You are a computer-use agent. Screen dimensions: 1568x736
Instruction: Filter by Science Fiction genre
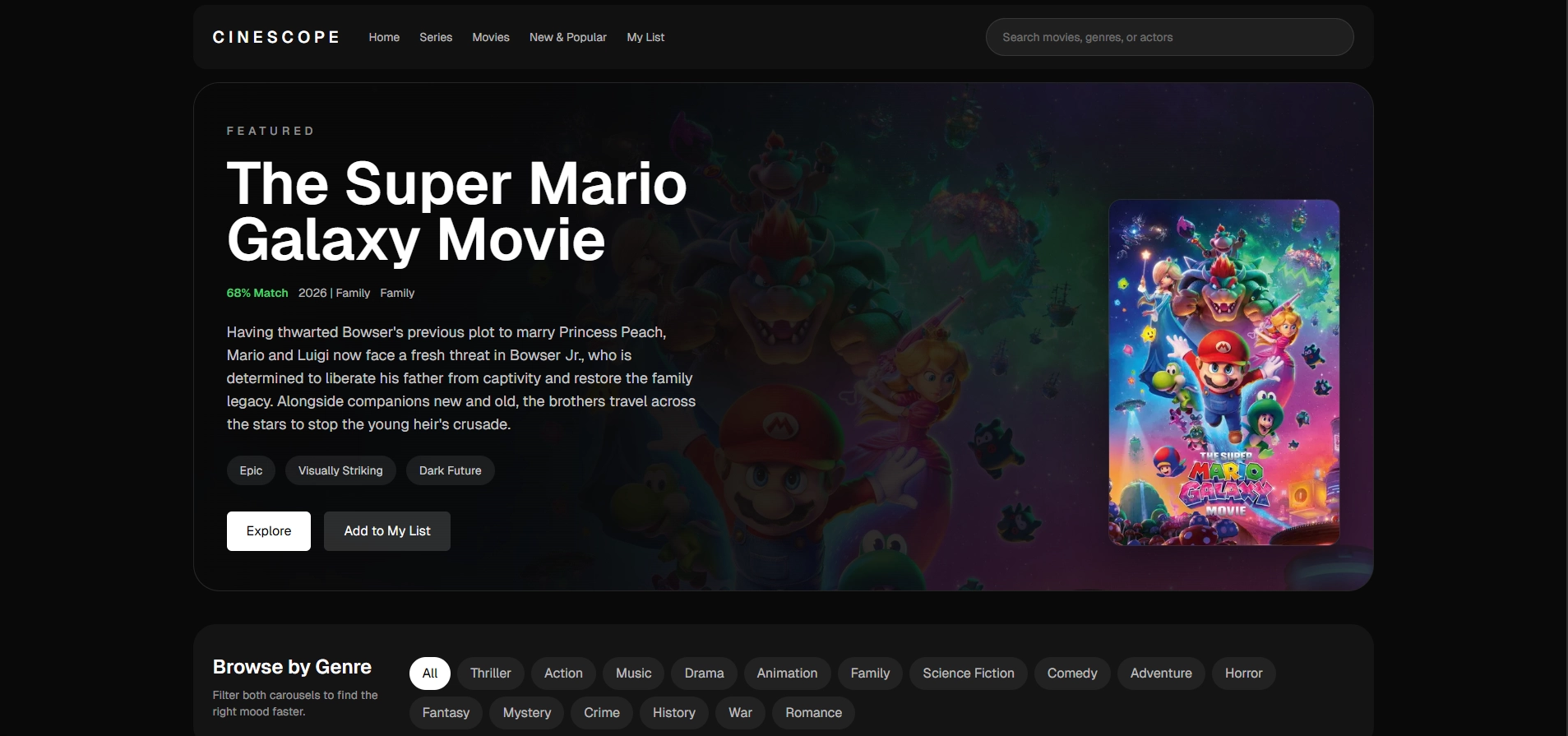pos(969,674)
